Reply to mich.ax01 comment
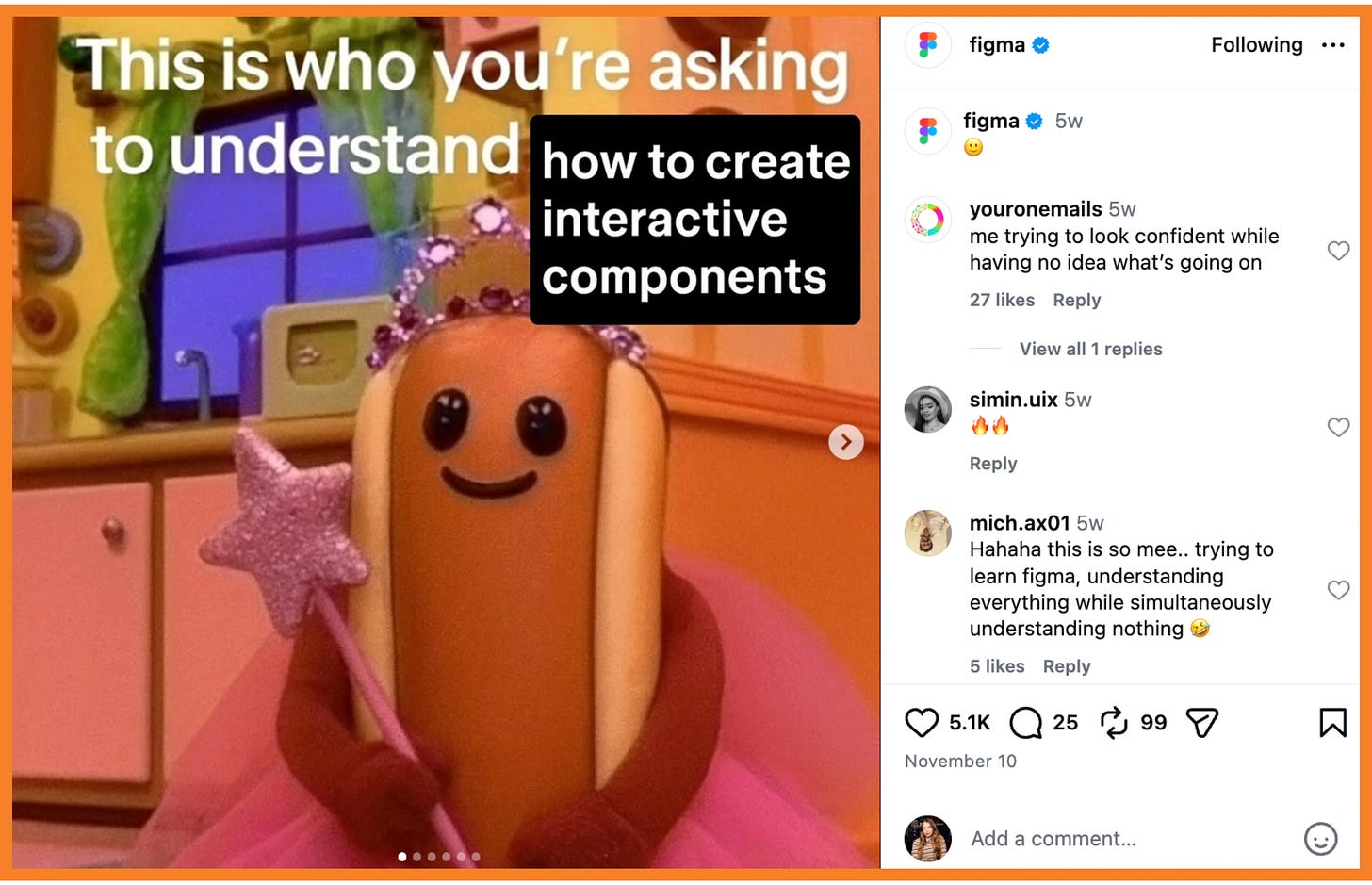The height and width of the screenshot is (885, 1372). coord(1067,666)
